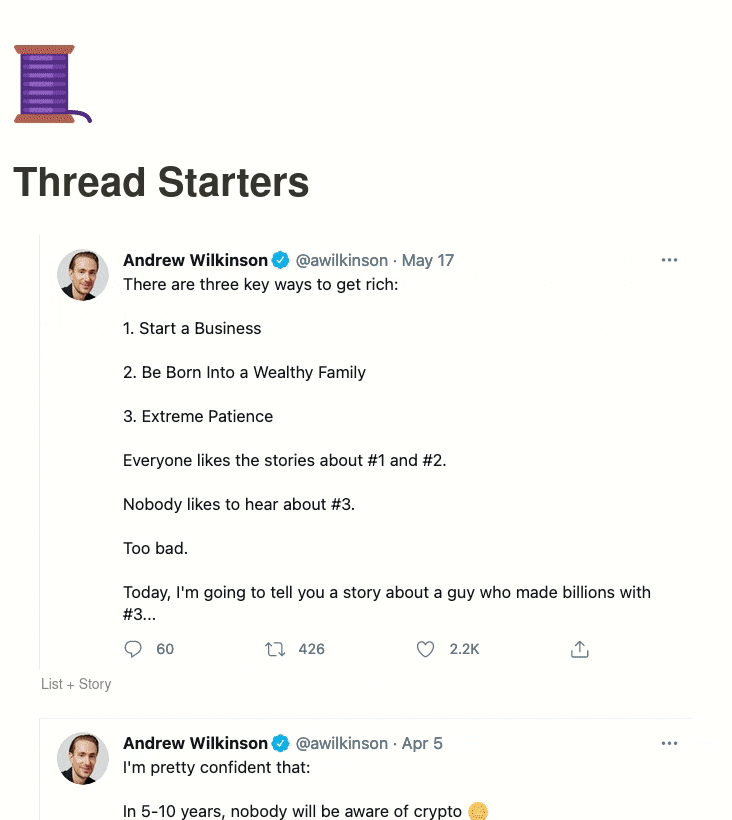The width and height of the screenshot is (732, 820).
Task: Select the Thread Starters heading
Action: 161,183
